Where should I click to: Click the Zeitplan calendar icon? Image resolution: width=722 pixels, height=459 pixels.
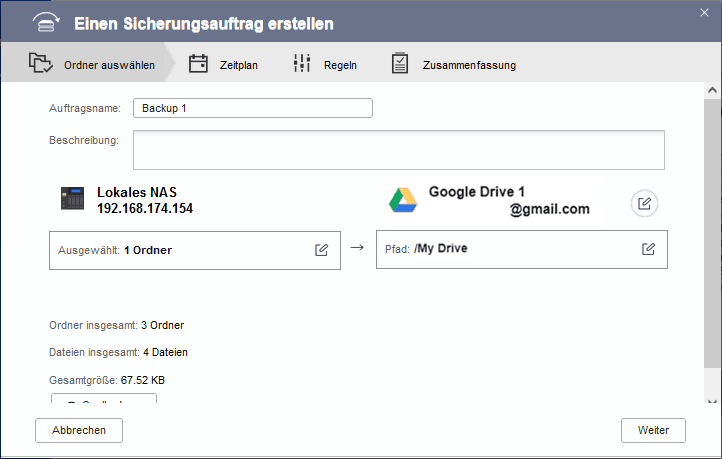tap(199, 65)
